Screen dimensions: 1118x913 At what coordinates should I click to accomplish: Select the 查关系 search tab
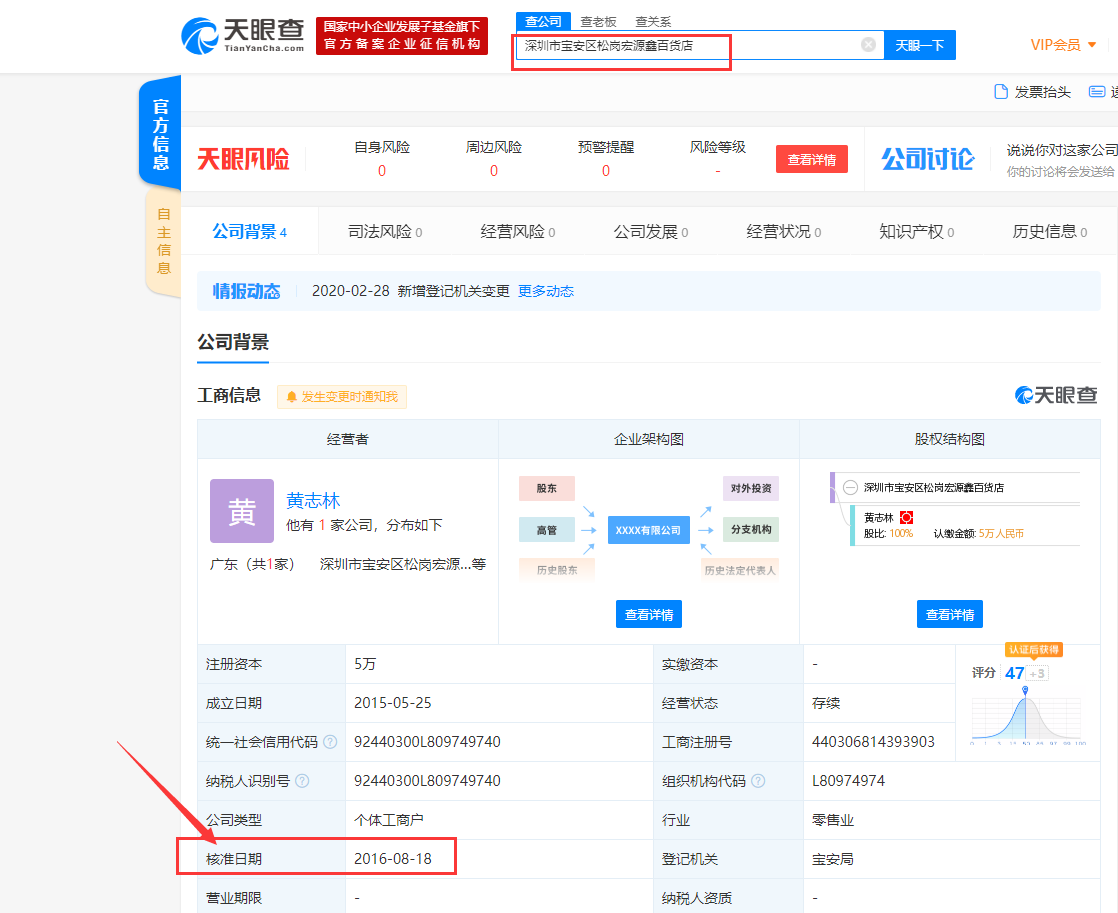(653, 22)
